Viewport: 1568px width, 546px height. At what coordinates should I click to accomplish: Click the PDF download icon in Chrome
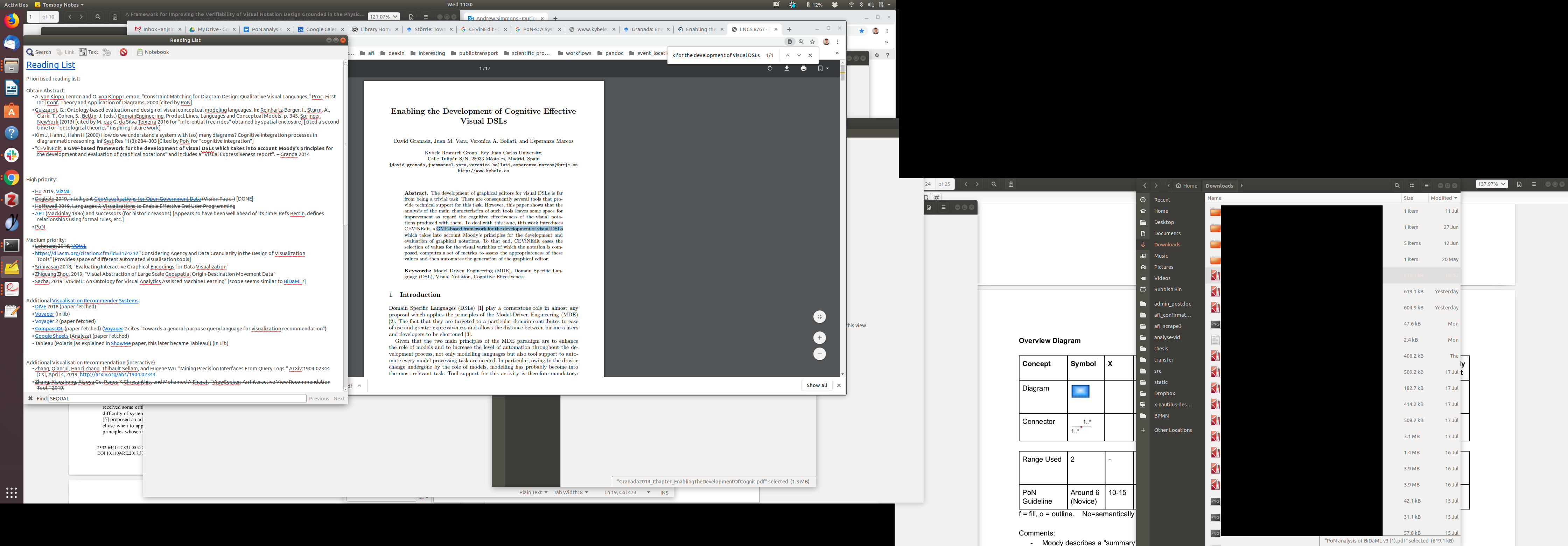786,68
